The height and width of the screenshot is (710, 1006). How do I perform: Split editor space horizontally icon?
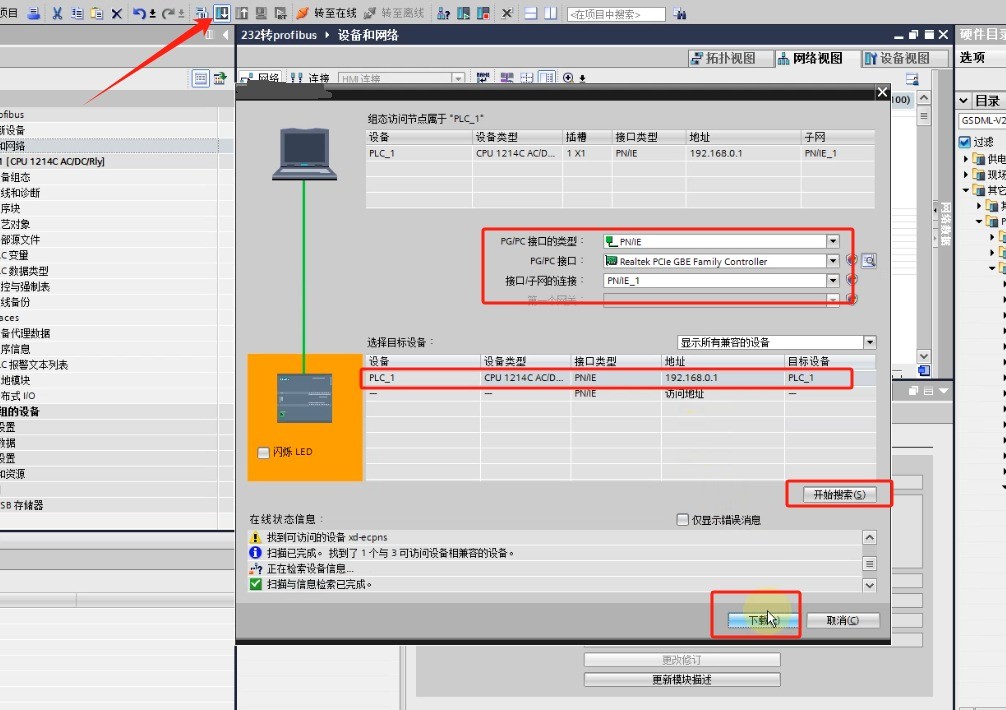[x=531, y=13]
